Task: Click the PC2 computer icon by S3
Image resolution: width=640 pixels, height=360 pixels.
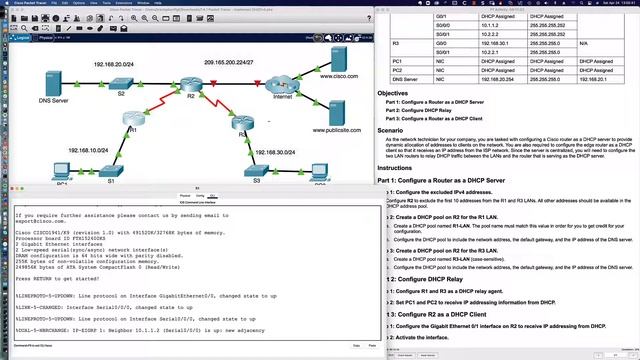Action: point(320,172)
